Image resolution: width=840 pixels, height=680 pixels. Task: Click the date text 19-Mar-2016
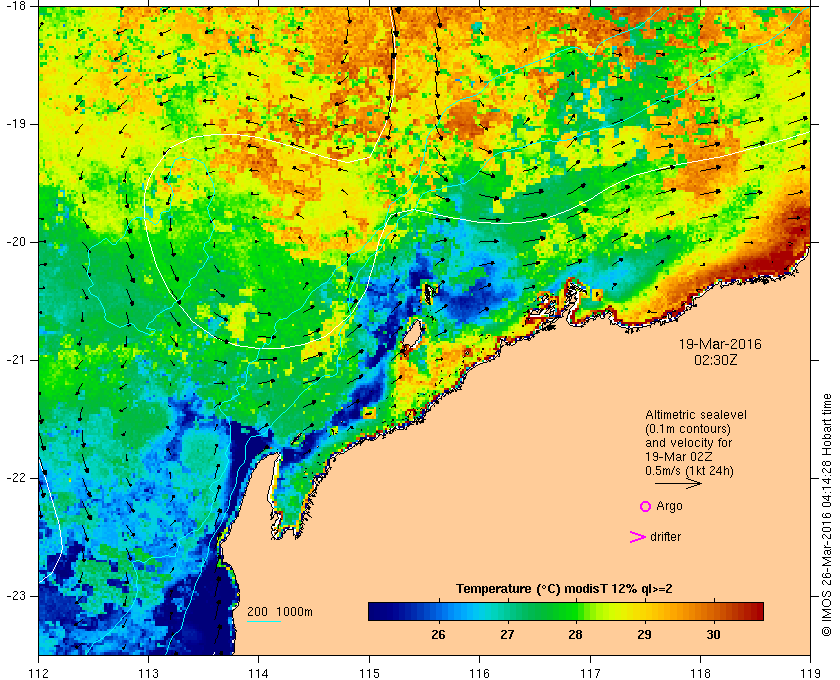click(720, 344)
